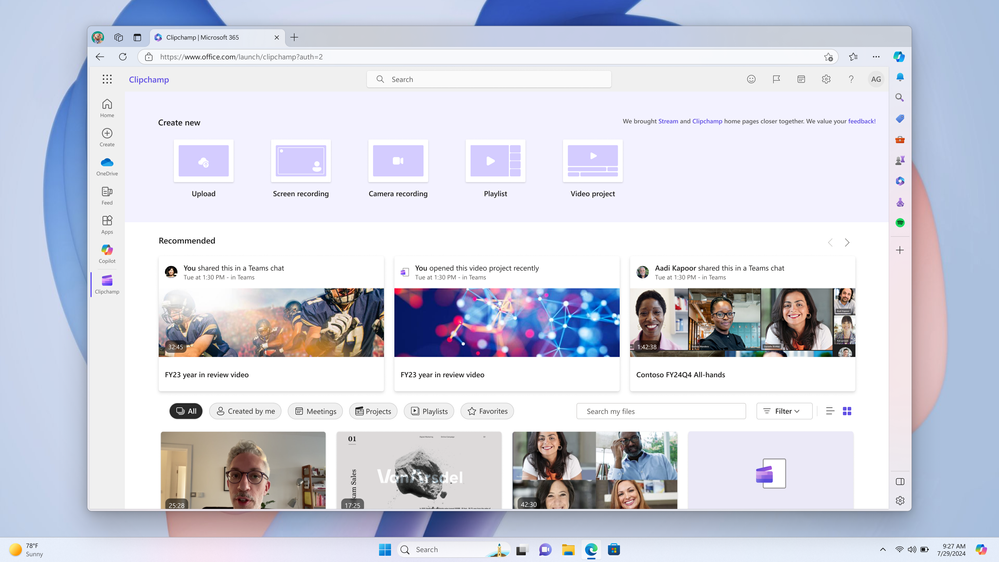
Task: Open the settings gear in Clipchamp header
Action: pos(826,79)
